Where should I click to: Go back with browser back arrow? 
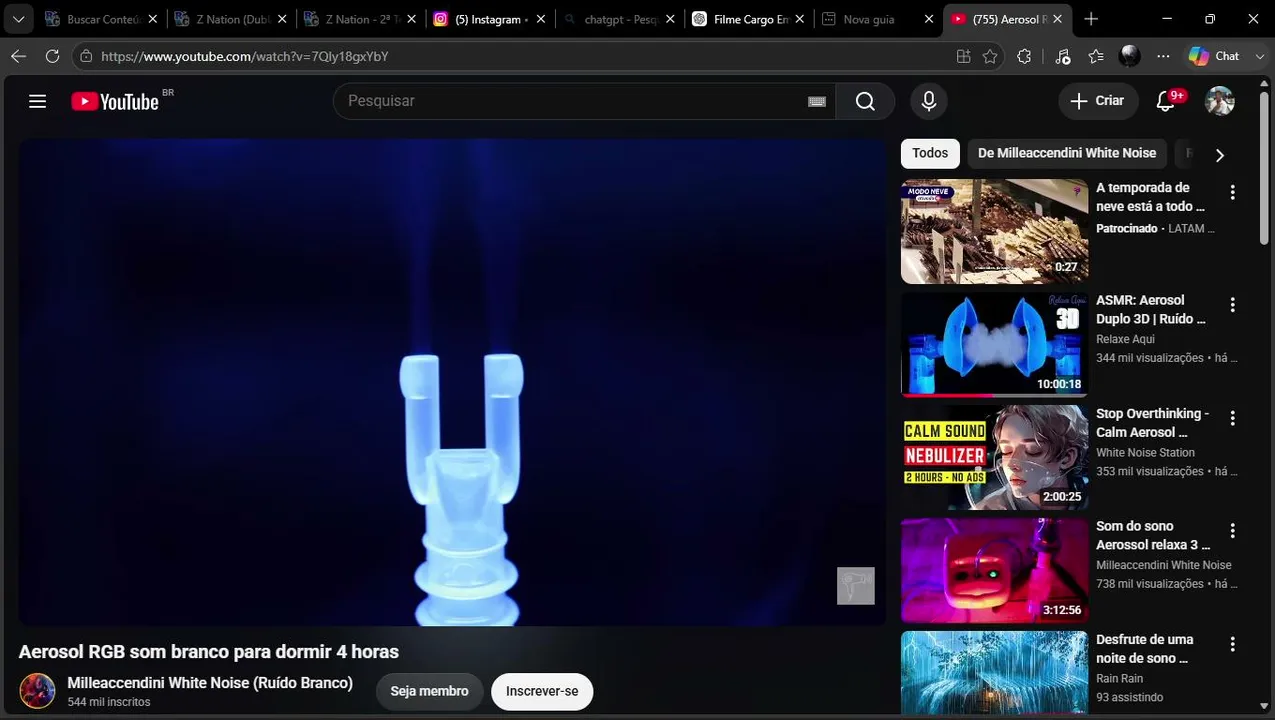(x=18, y=56)
